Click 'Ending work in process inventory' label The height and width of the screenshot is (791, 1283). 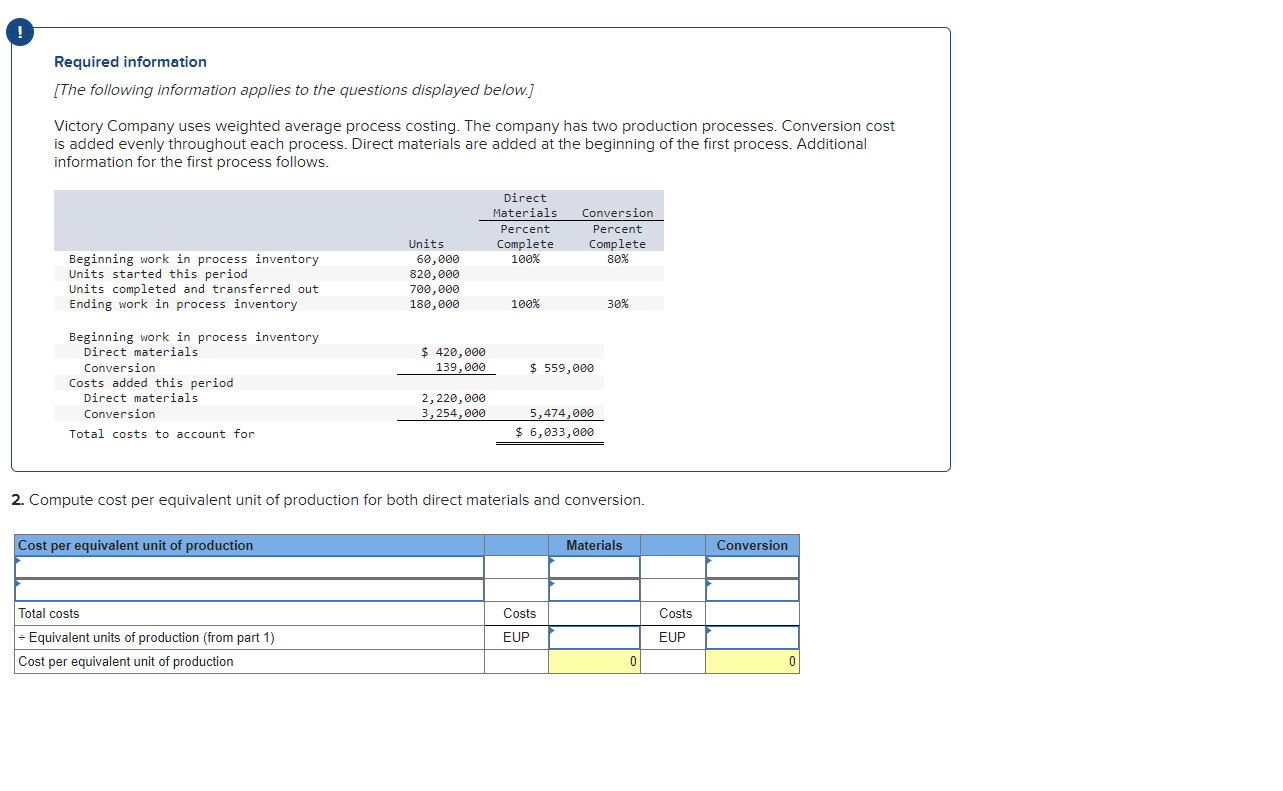pyautogui.click(x=183, y=304)
